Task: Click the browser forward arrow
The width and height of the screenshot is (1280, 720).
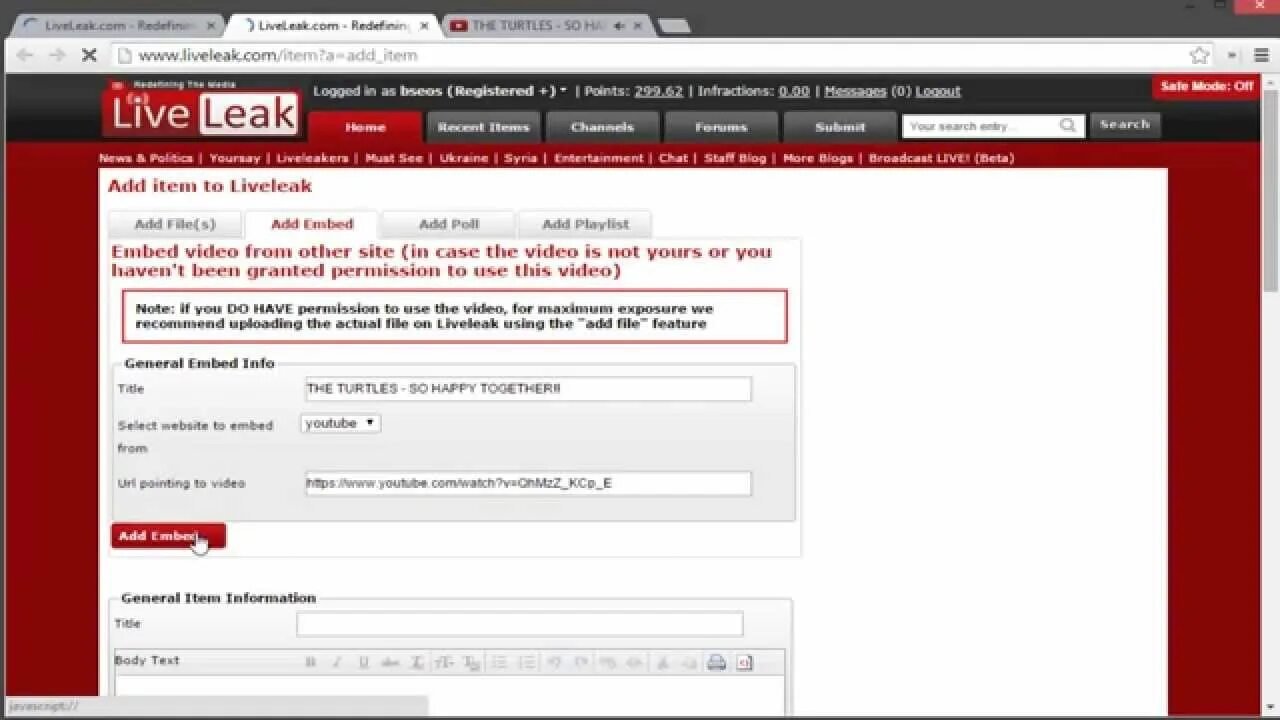Action: tap(57, 56)
